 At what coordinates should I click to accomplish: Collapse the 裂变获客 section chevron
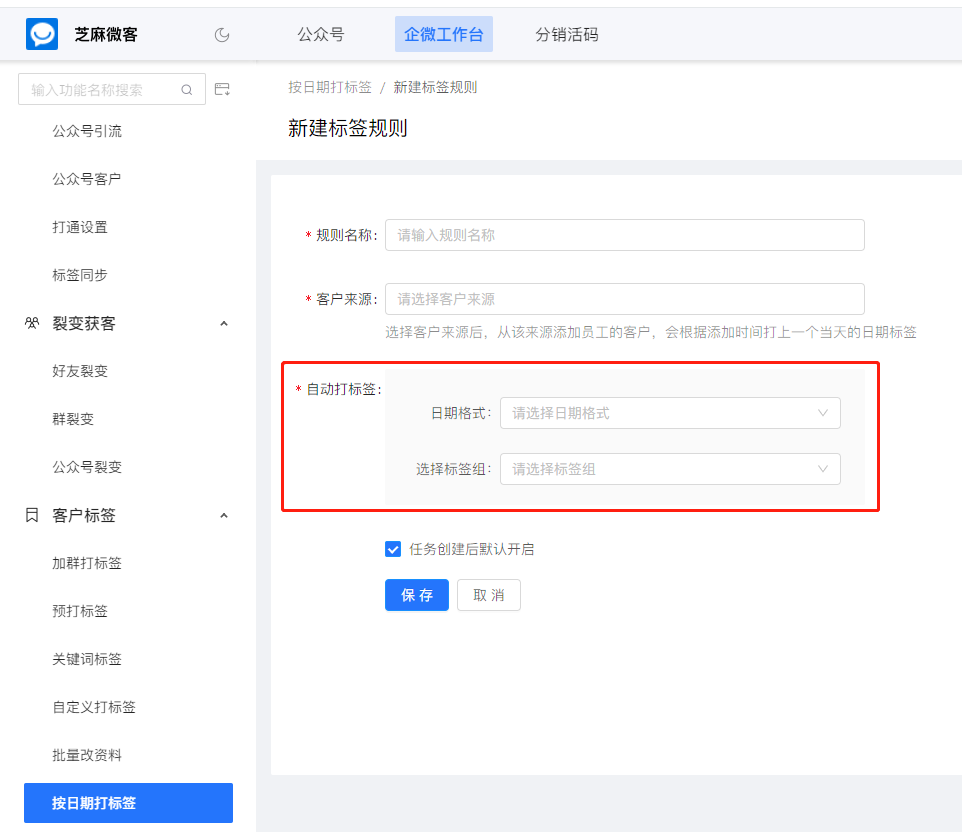224,323
